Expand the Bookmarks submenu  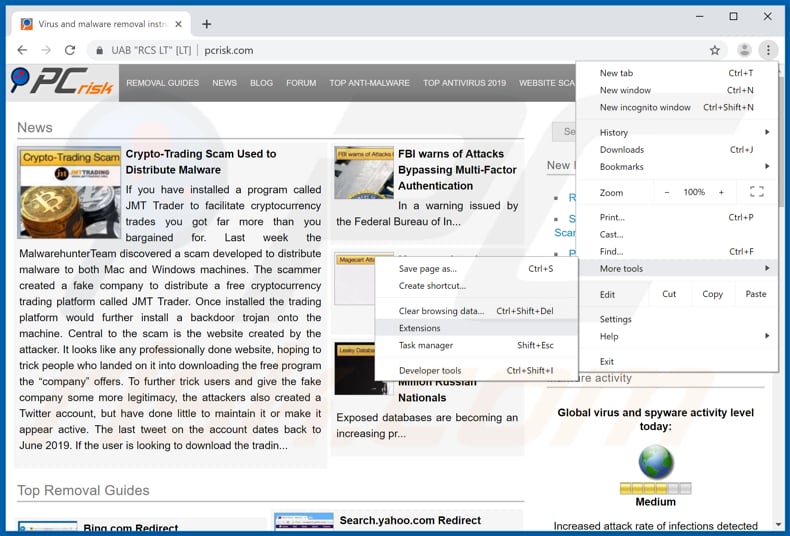click(677, 167)
